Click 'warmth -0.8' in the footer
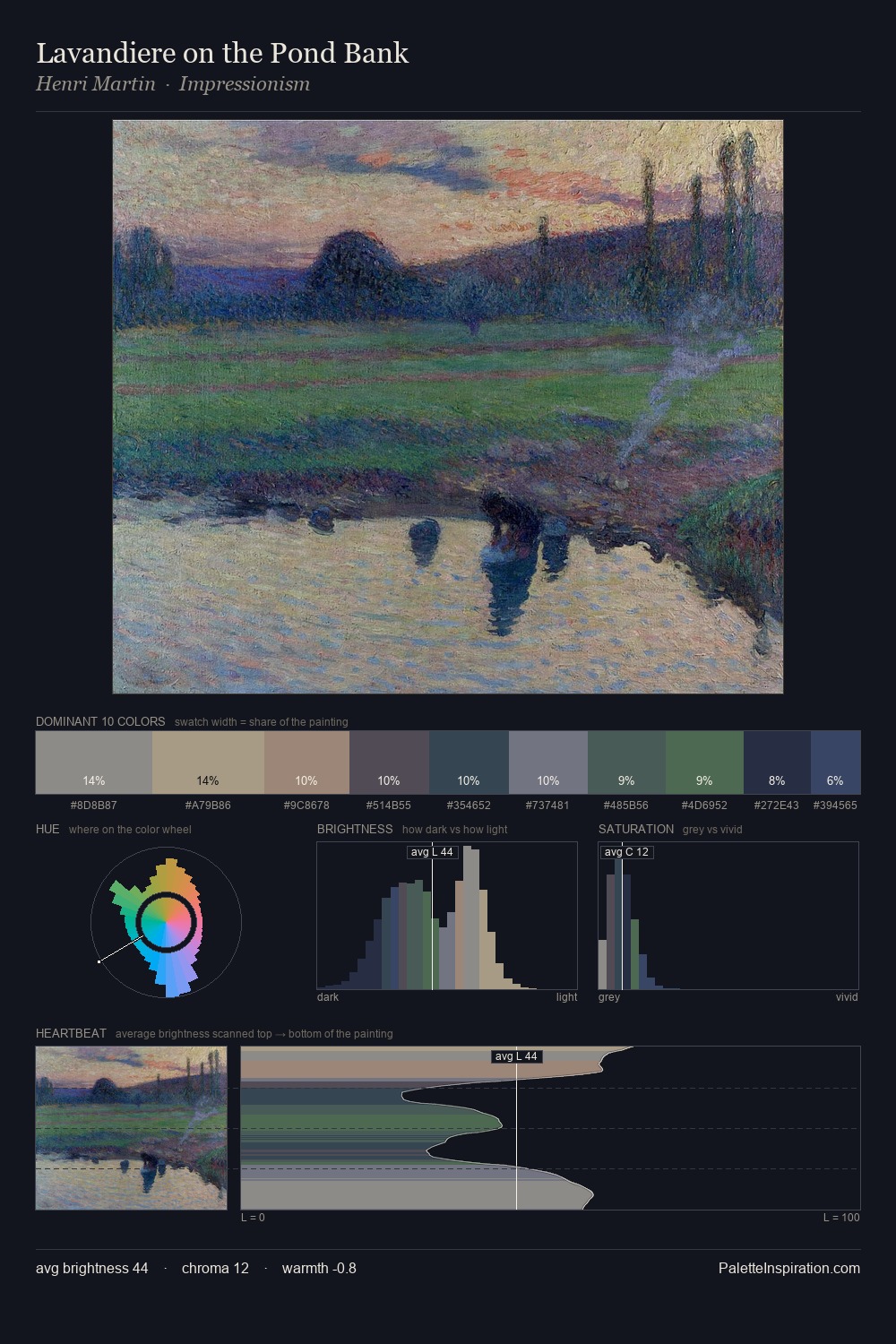 [319, 1268]
